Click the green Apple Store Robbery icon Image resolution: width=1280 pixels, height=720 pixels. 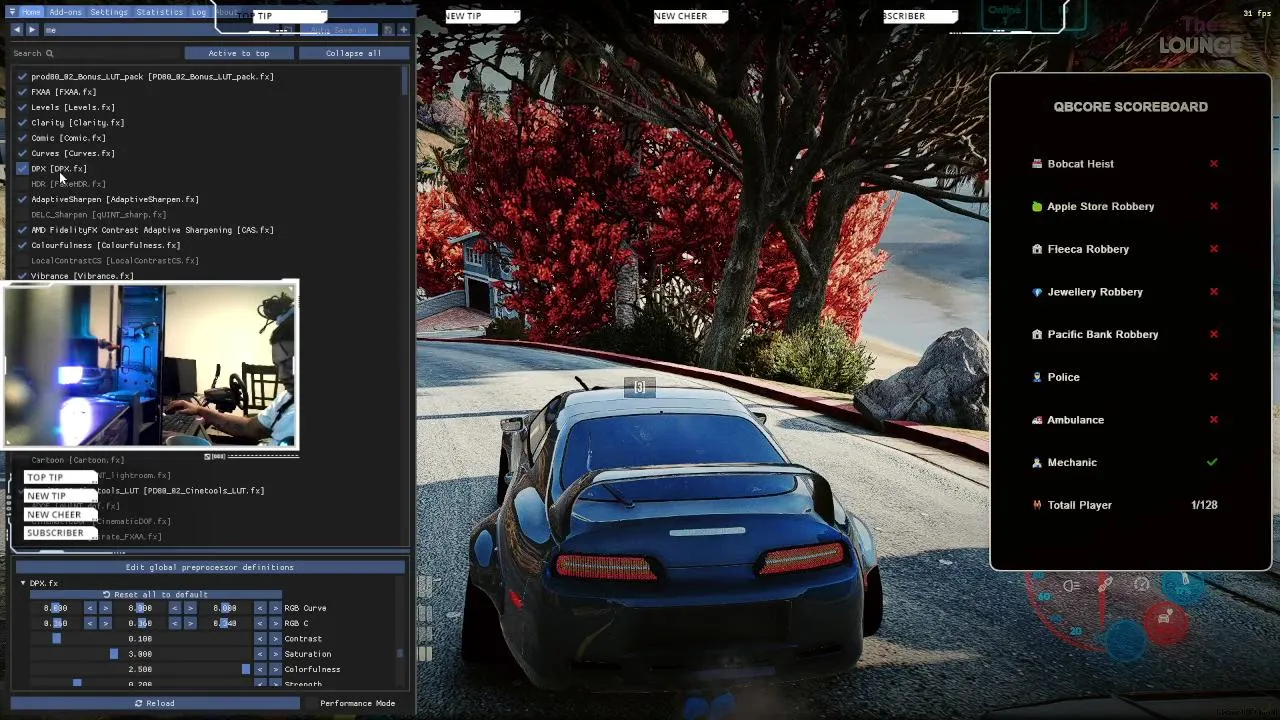(1037, 207)
